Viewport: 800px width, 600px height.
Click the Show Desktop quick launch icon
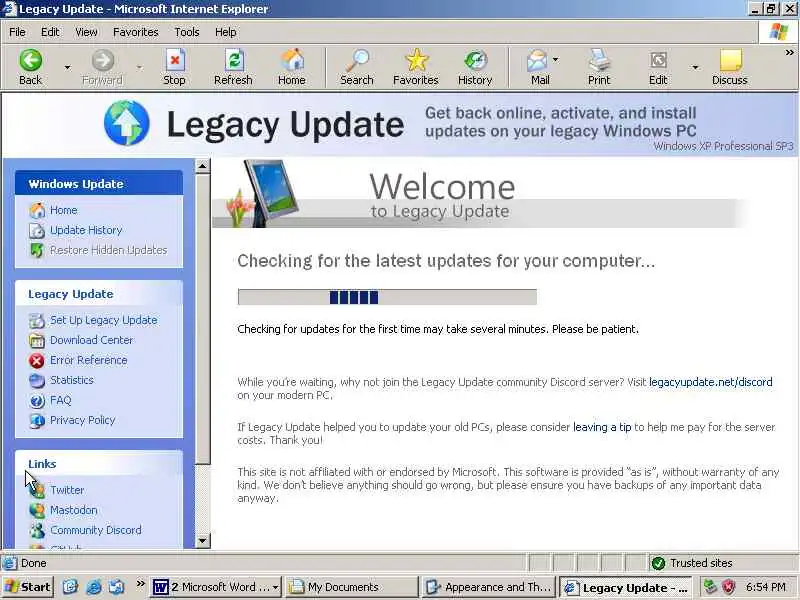[x=70, y=587]
